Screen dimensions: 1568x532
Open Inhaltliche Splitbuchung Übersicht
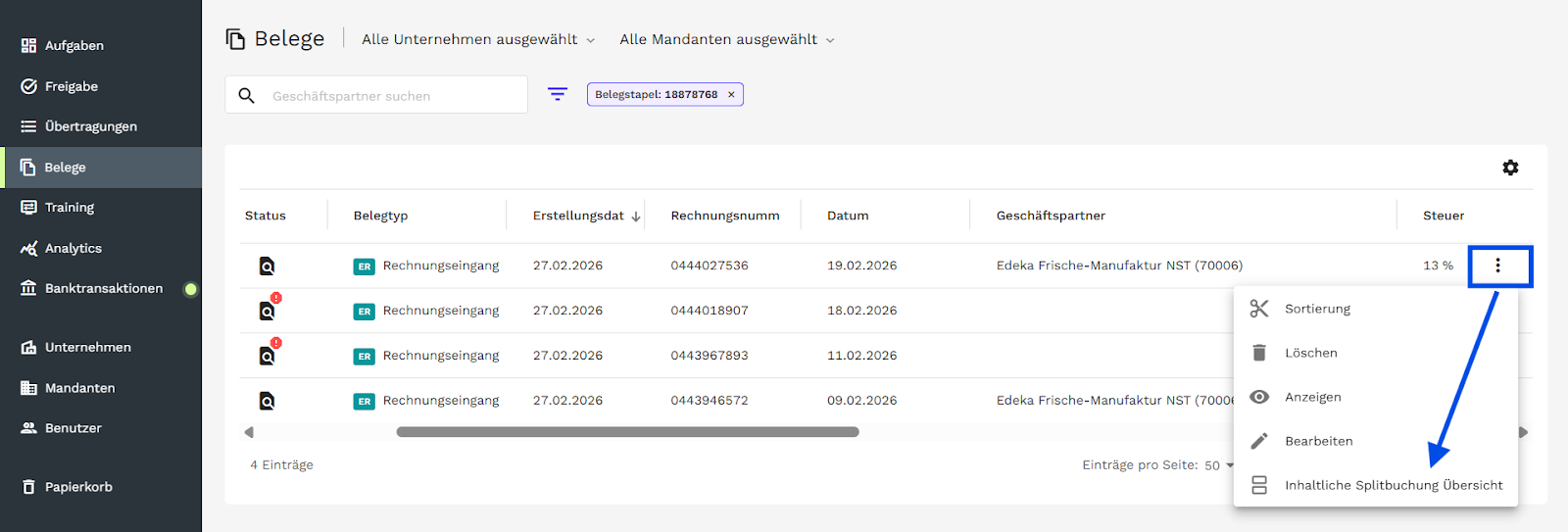1393,485
